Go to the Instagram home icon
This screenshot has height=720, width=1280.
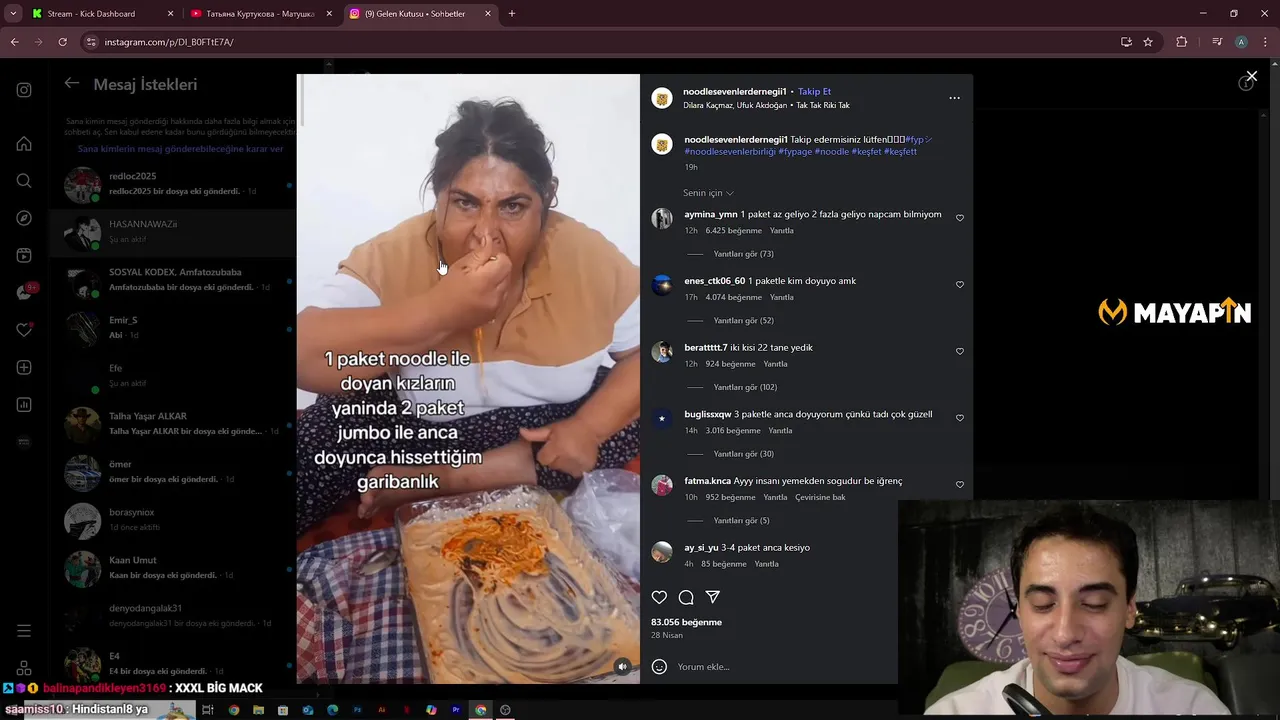click(x=24, y=144)
